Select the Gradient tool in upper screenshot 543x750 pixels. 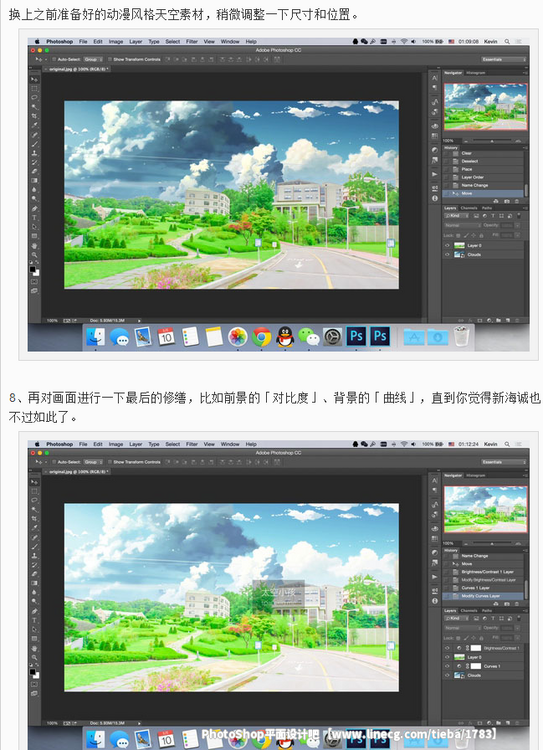[34, 180]
